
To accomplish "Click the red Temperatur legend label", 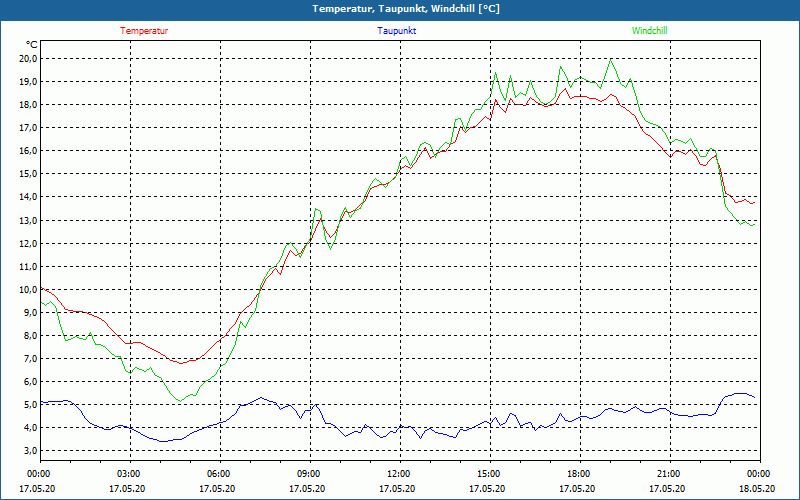I will point(144,31).
